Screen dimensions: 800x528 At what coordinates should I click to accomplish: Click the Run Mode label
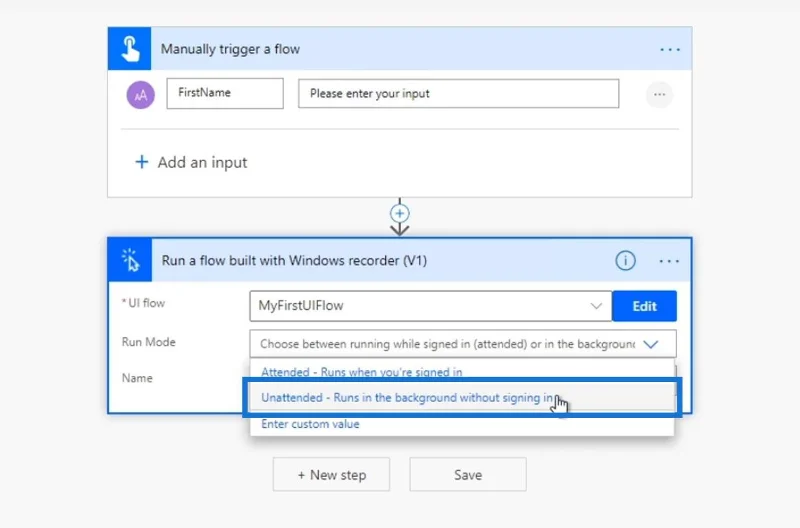click(148, 342)
